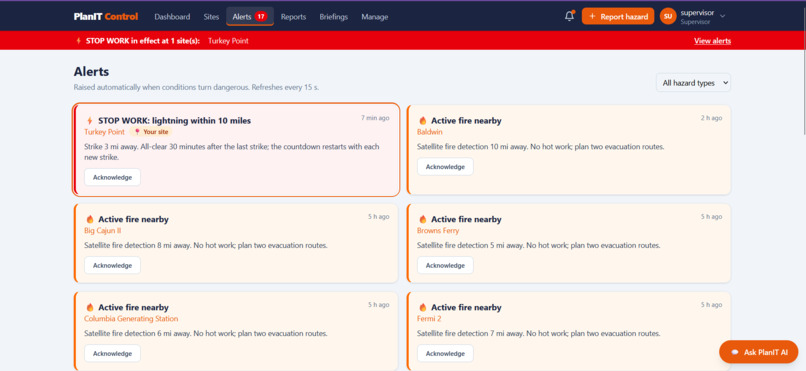Click the fire icon on Big Cajun II alert

click(90, 219)
